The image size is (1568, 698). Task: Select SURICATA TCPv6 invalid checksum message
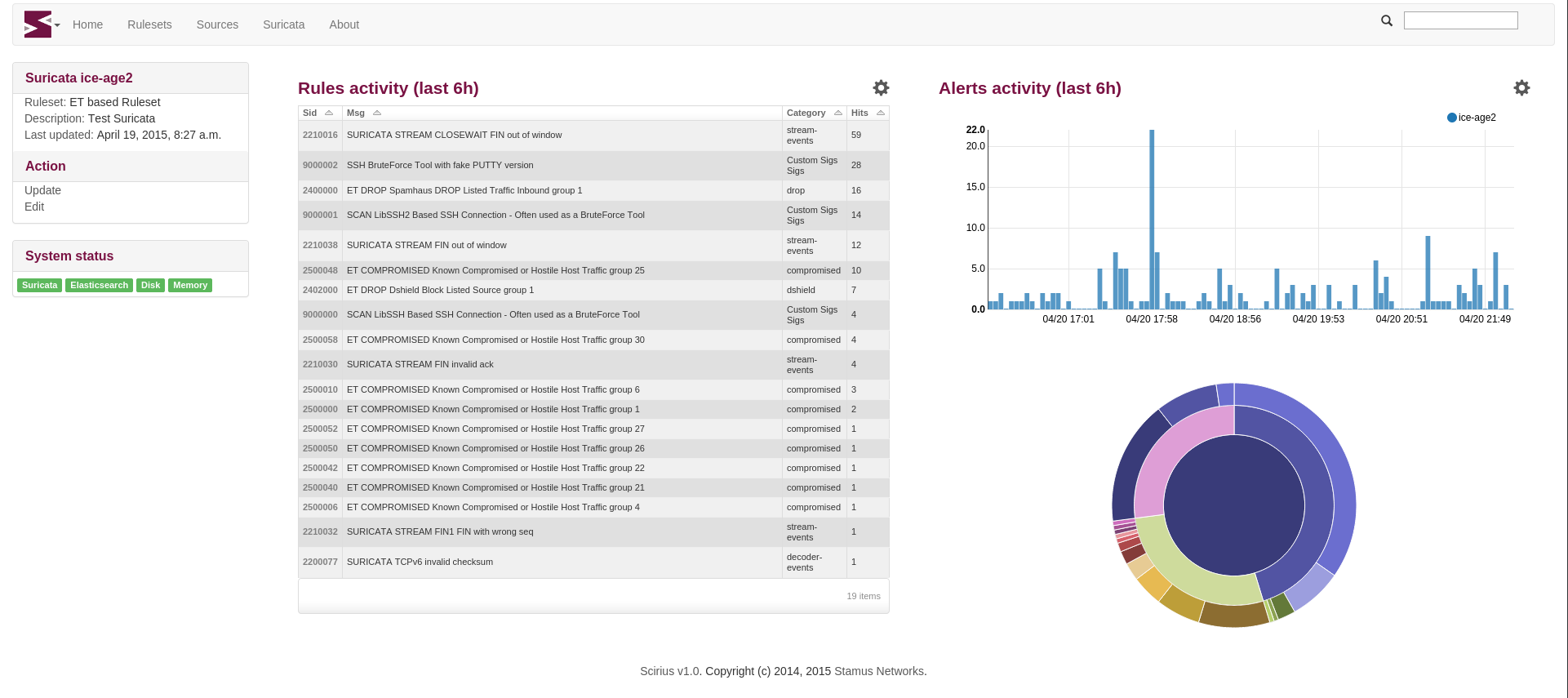point(420,562)
